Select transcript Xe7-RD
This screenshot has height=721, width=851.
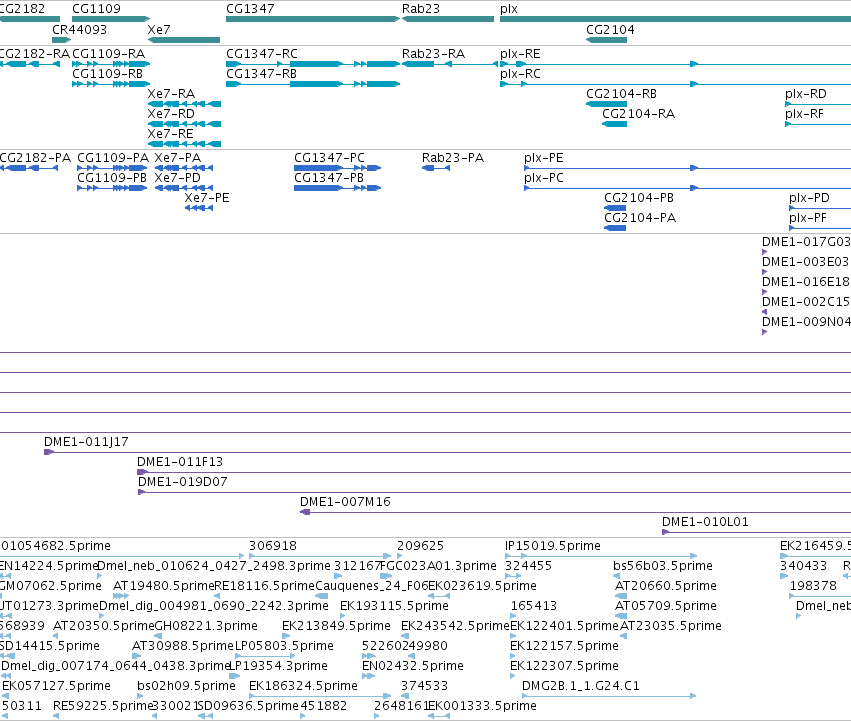click(x=184, y=124)
